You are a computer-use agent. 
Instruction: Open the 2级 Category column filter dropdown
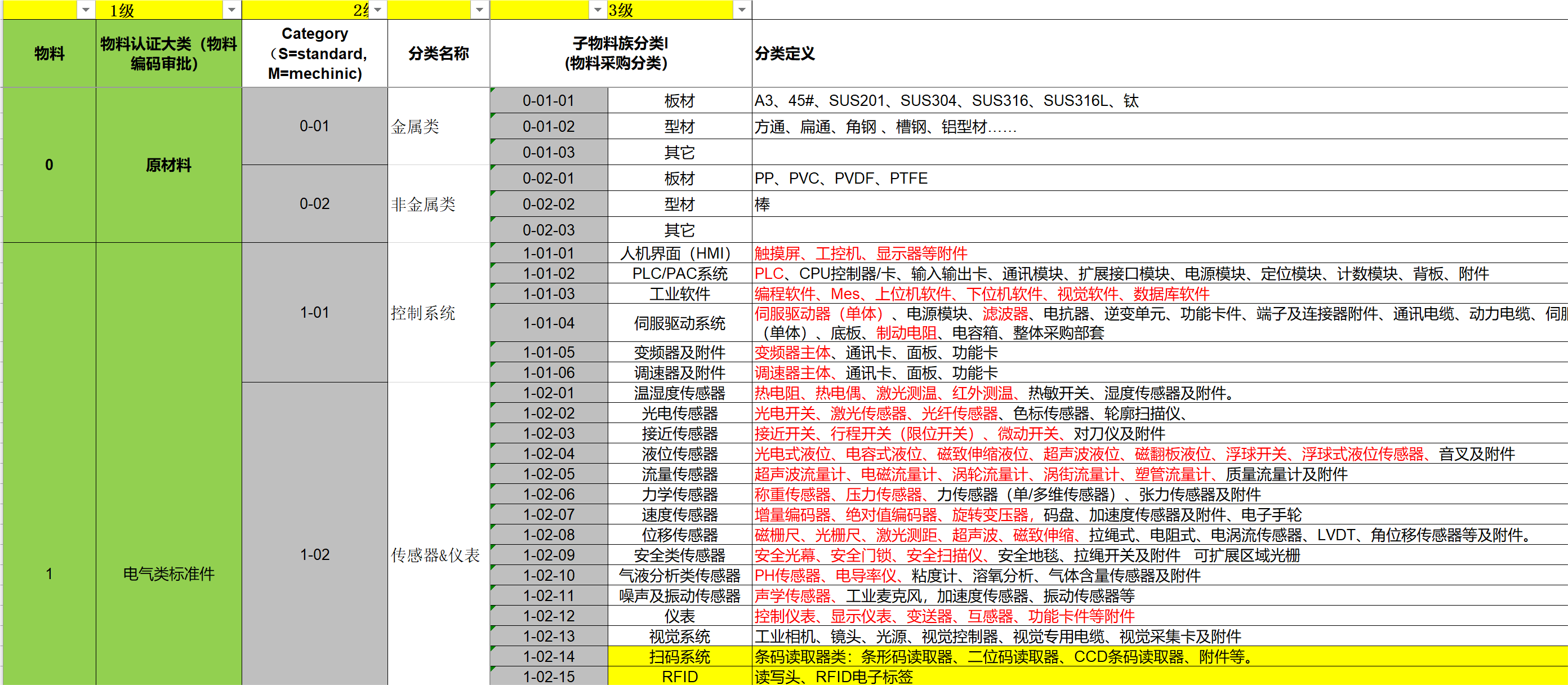378,10
